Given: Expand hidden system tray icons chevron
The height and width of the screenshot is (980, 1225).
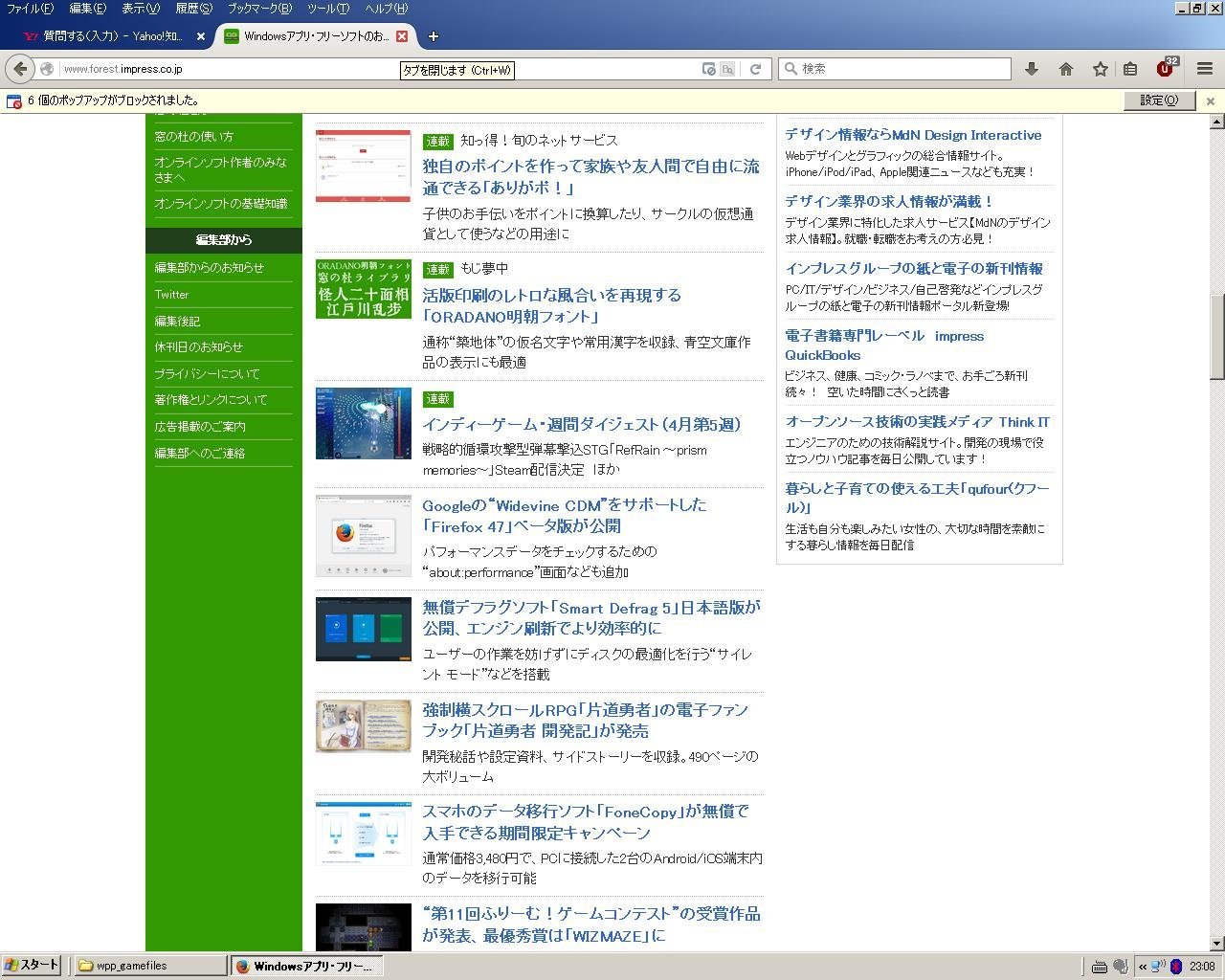Looking at the screenshot, I should point(1142,966).
